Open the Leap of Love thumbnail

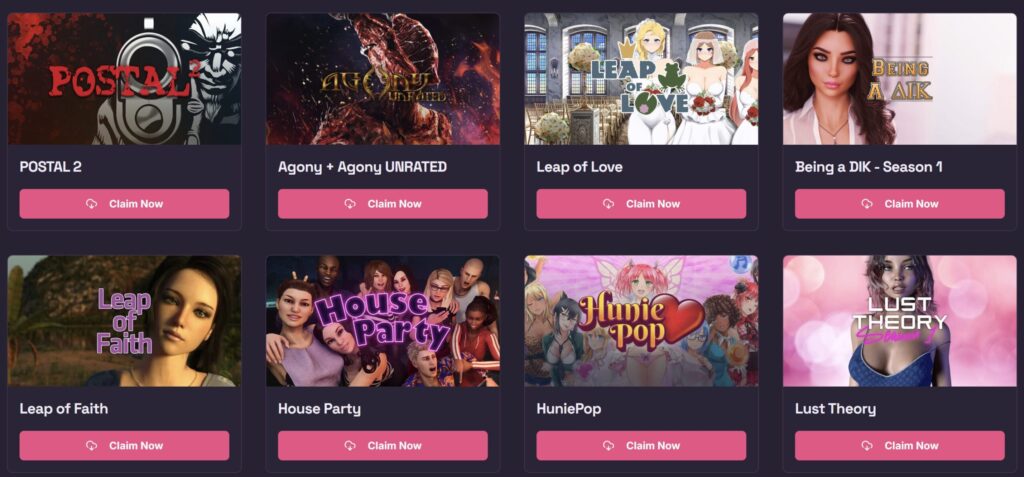pyautogui.click(x=641, y=79)
